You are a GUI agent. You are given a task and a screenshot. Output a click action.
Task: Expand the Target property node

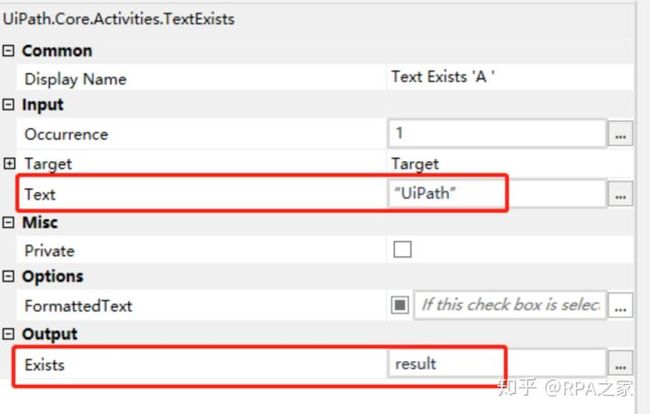(x=9, y=164)
